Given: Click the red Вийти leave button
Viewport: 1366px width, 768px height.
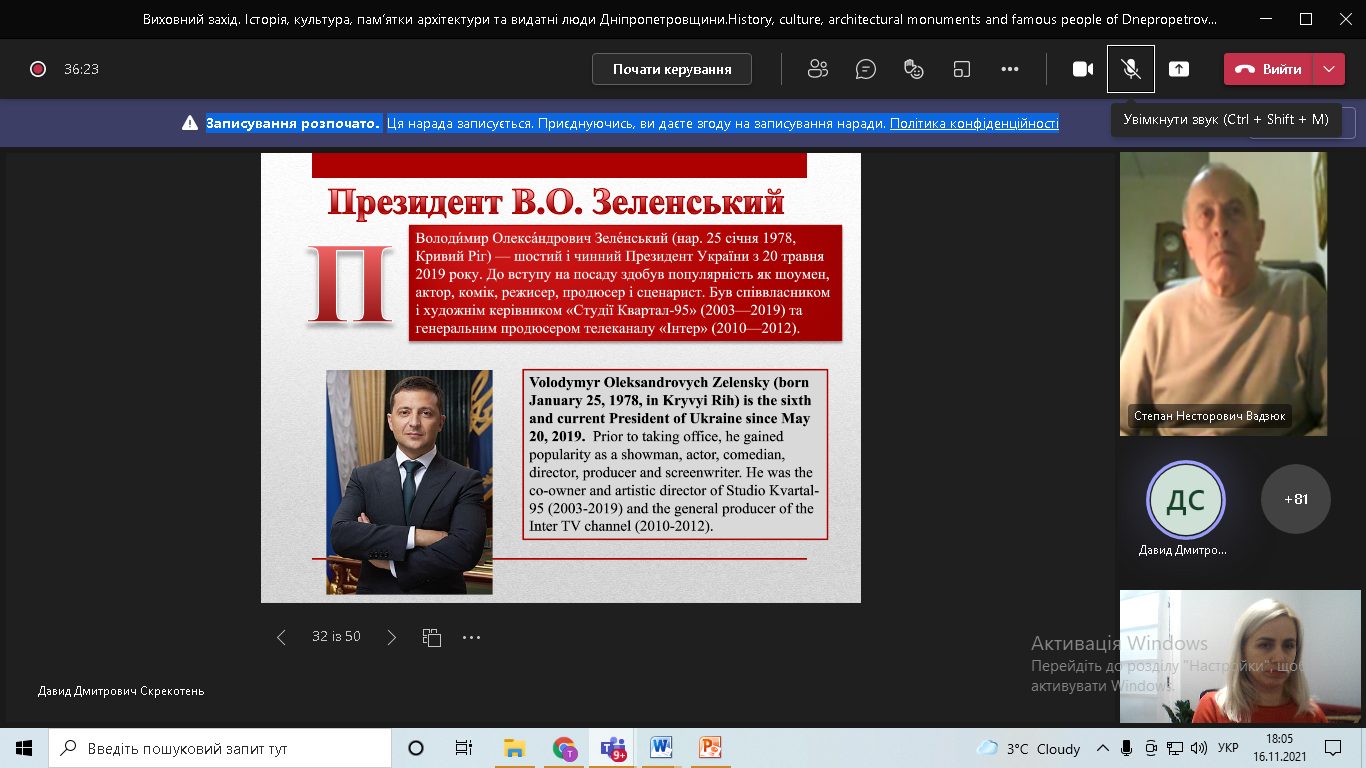Looking at the screenshot, I should [x=1268, y=69].
